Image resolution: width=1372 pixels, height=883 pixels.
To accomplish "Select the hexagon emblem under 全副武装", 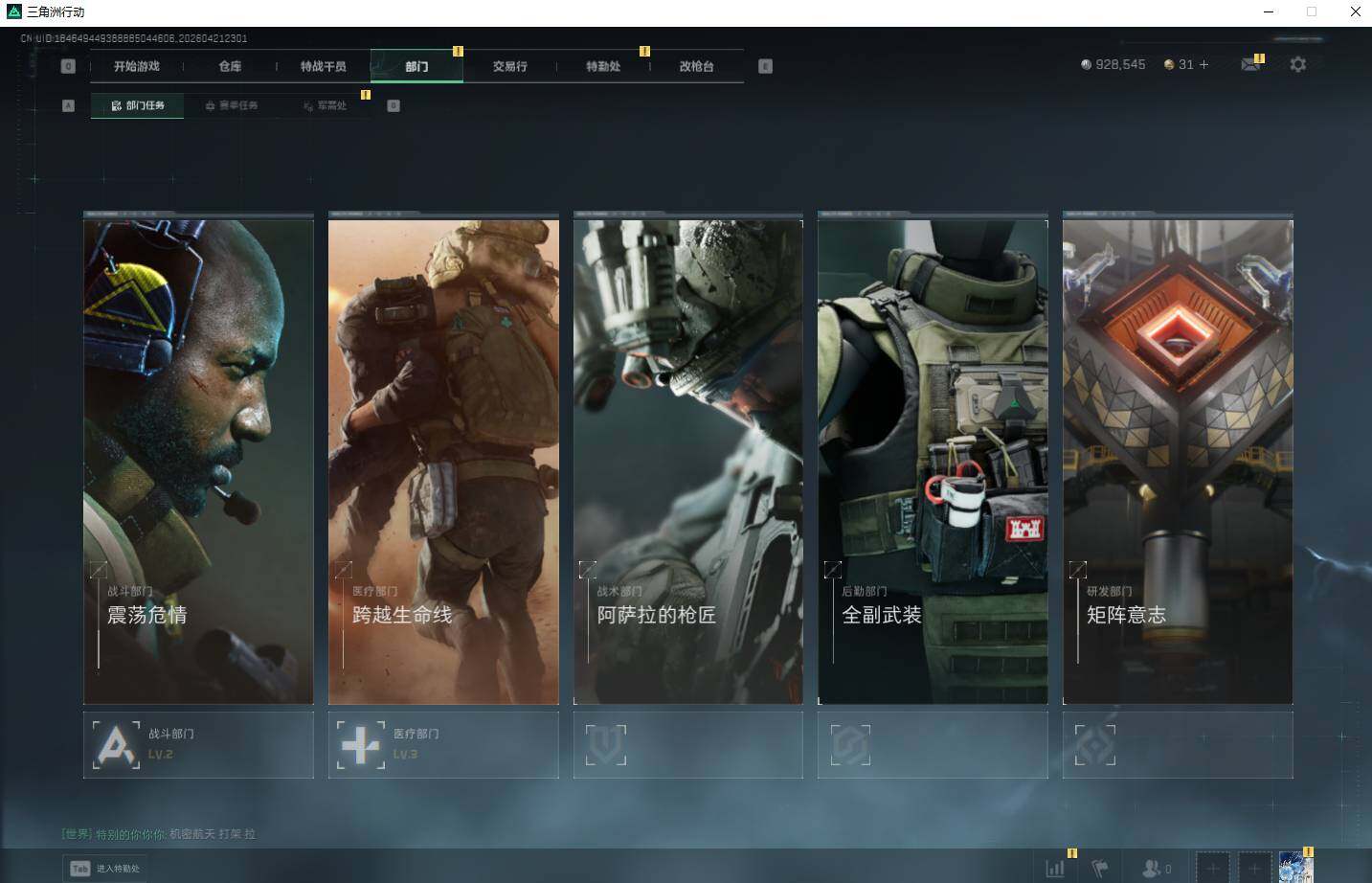I will 850,744.
